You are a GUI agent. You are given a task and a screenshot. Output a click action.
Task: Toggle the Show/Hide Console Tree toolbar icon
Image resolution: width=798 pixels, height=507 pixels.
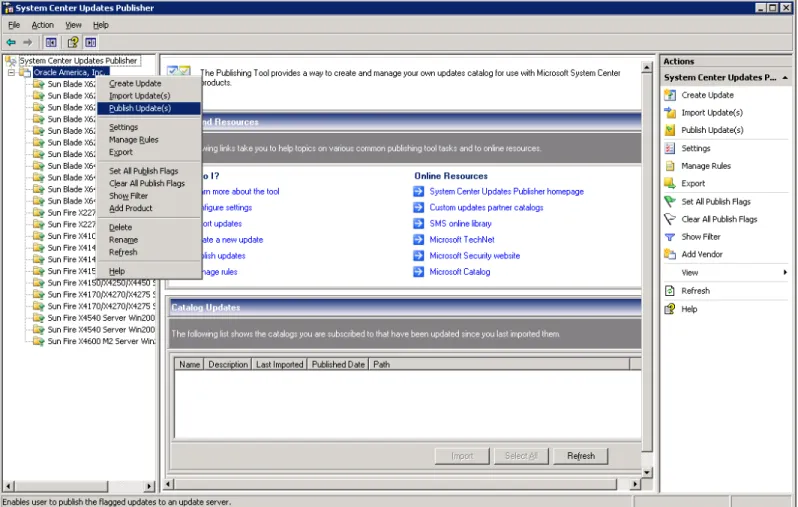[51, 42]
